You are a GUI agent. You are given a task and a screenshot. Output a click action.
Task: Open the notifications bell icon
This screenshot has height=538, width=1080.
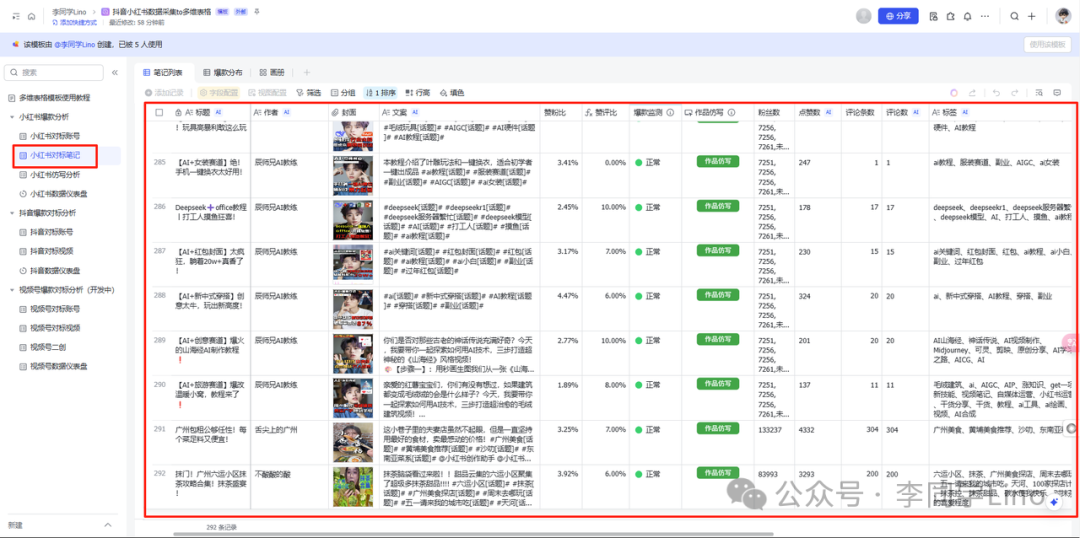968,17
